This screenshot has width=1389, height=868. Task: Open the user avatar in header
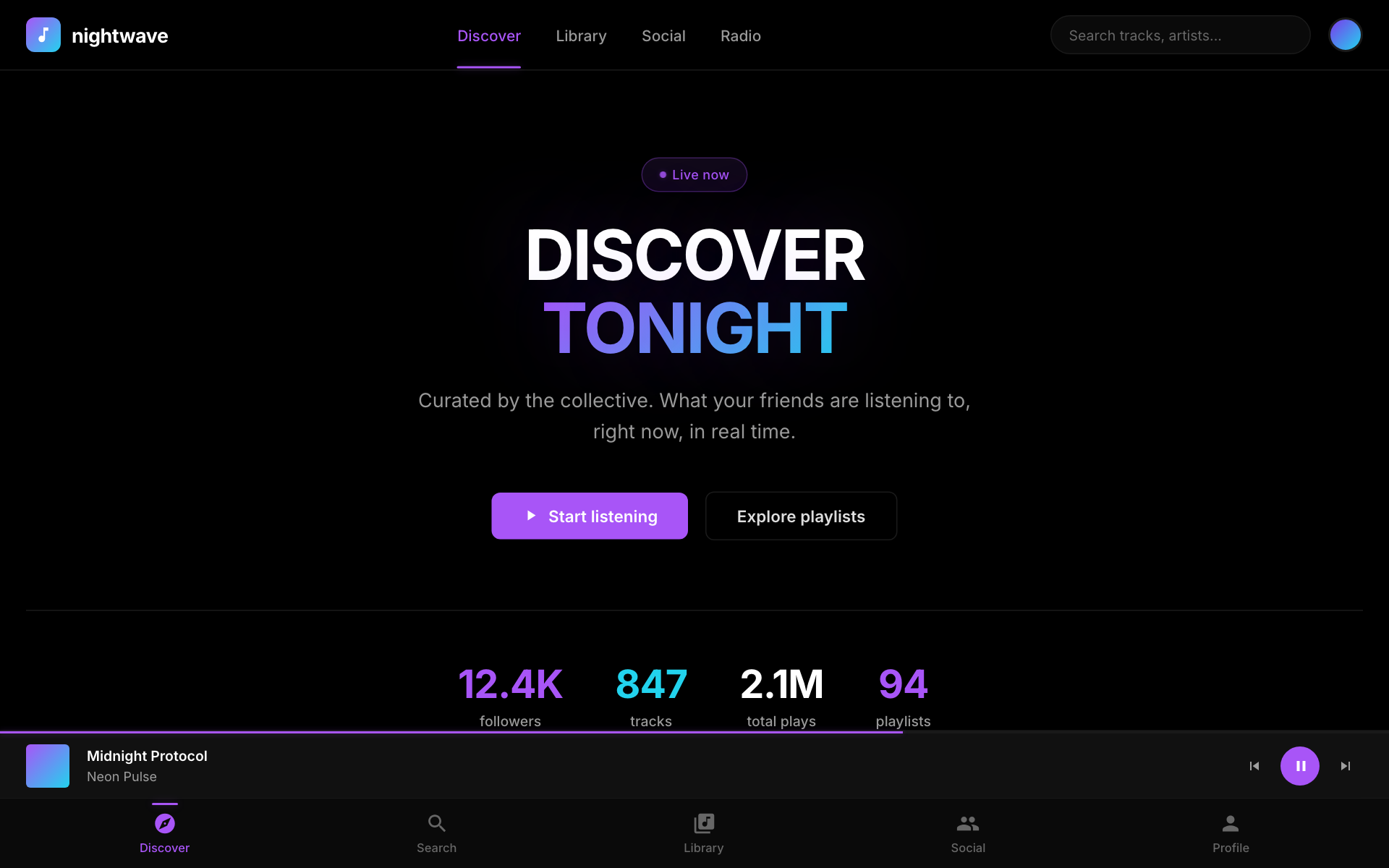coord(1345,35)
